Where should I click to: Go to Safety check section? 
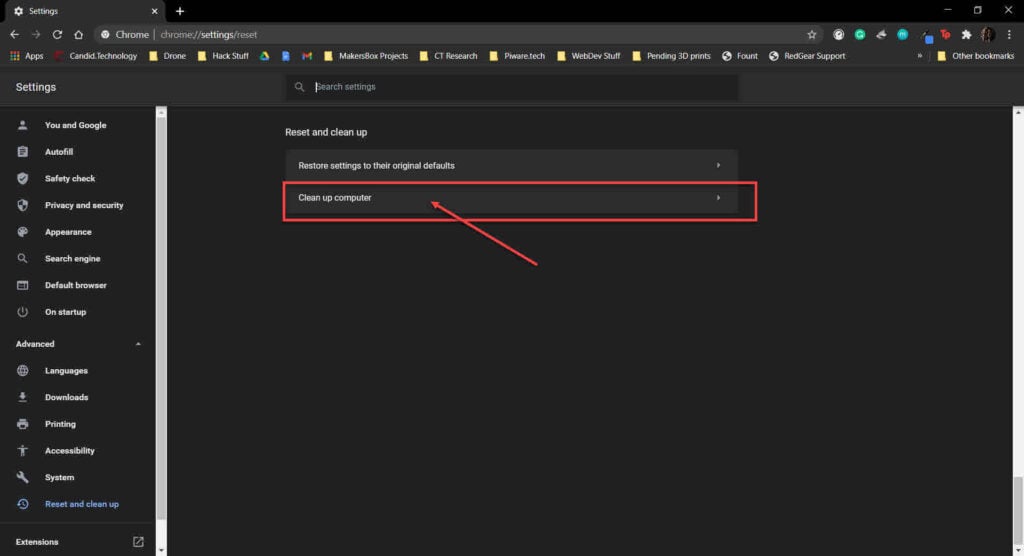[x=70, y=178]
